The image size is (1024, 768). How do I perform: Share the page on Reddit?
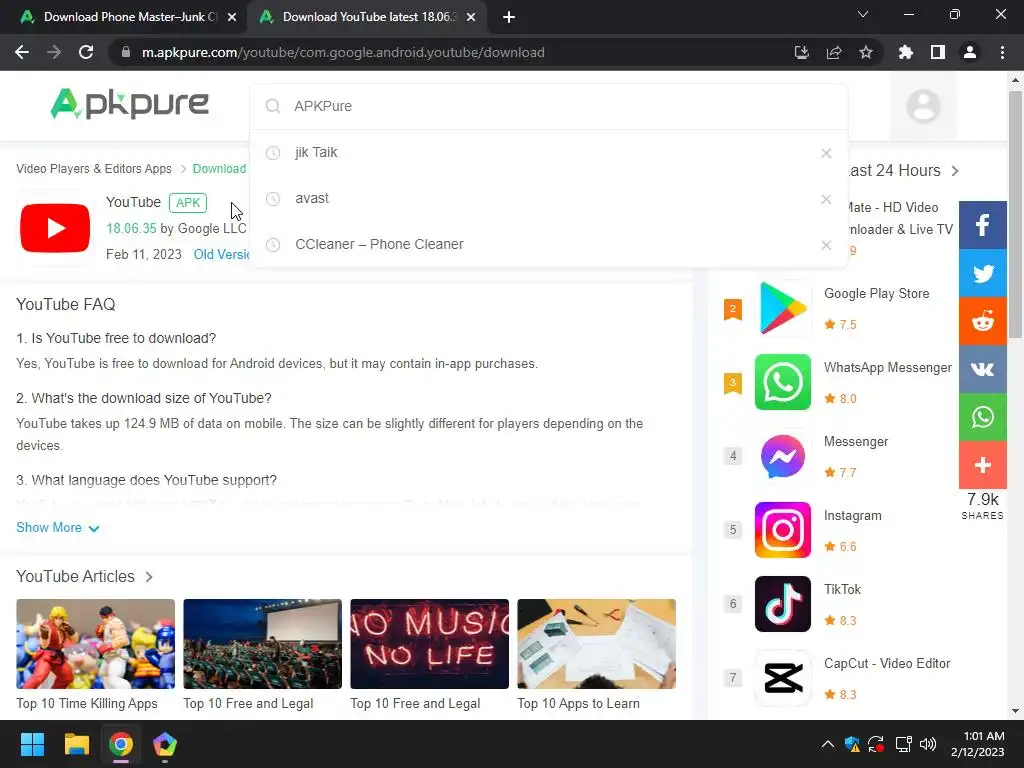click(x=982, y=321)
